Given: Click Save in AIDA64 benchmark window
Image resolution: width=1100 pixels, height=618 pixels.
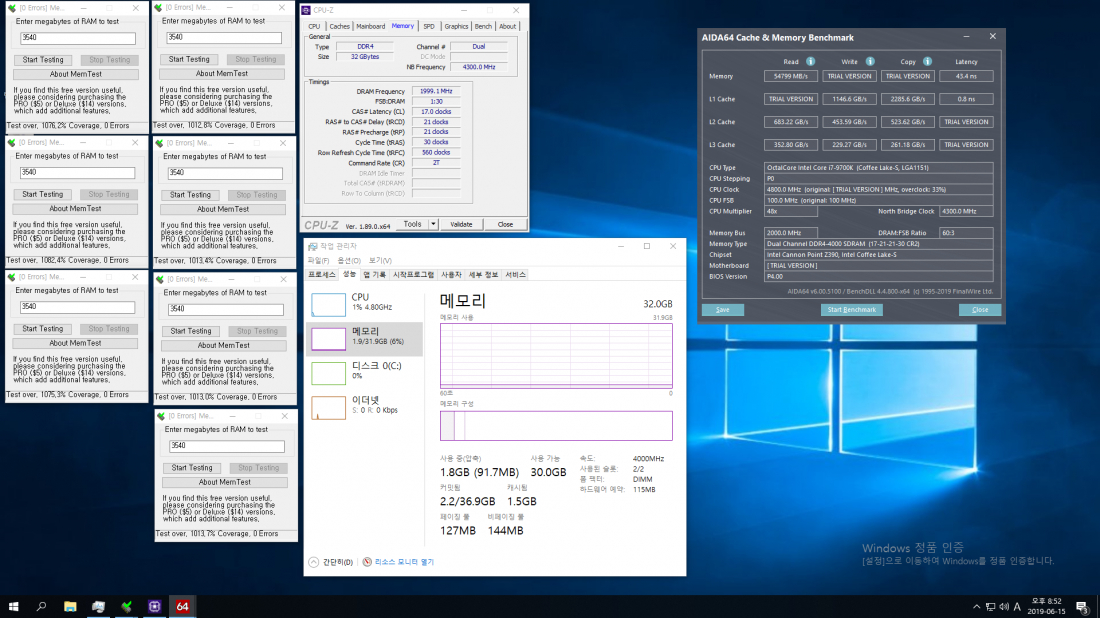Looking at the screenshot, I should click(x=723, y=309).
